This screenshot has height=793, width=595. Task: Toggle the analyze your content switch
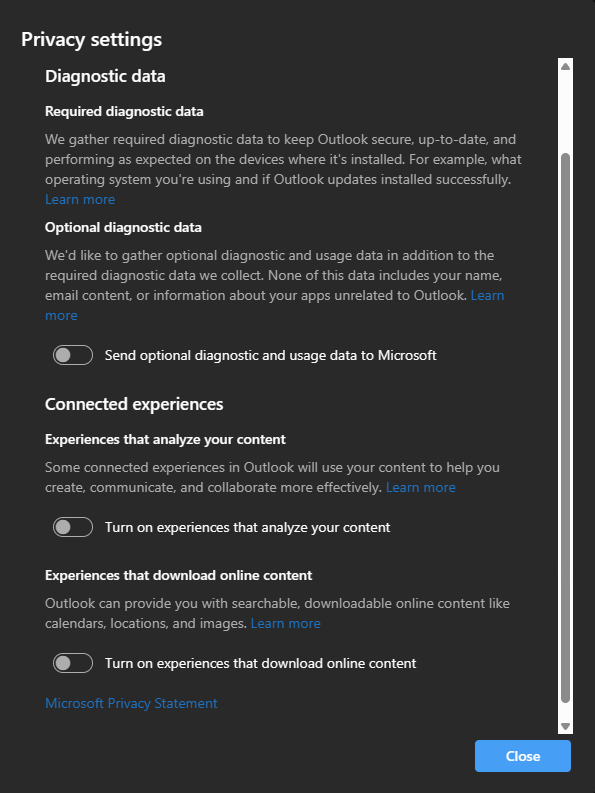click(73, 527)
